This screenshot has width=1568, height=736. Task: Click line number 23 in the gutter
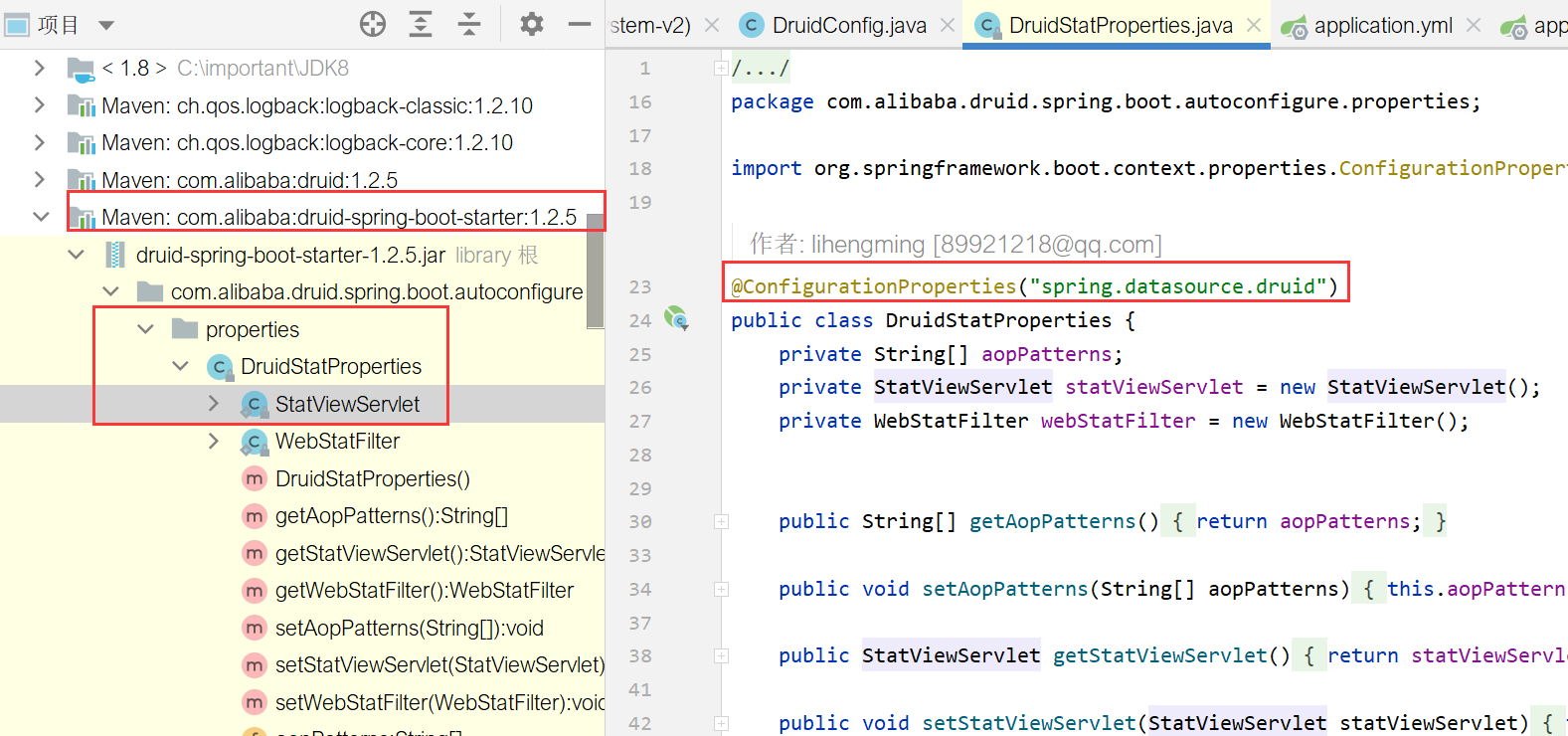(640, 286)
